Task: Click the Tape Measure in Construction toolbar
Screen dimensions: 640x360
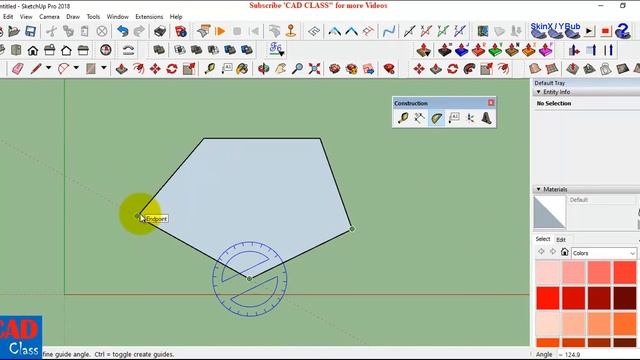Action: click(403, 118)
